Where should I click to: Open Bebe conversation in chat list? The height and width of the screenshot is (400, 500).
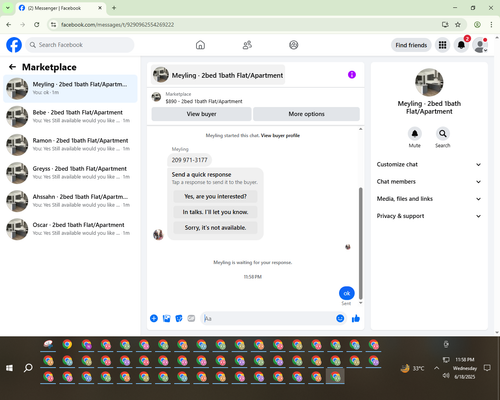(70, 117)
